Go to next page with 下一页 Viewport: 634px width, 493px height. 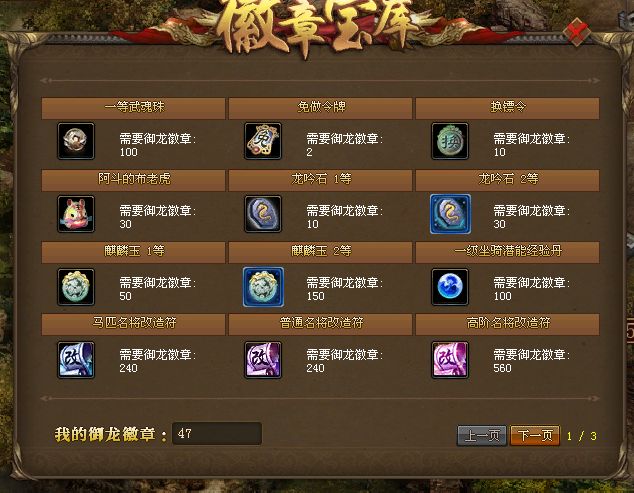pyautogui.click(x=535, y=436)
